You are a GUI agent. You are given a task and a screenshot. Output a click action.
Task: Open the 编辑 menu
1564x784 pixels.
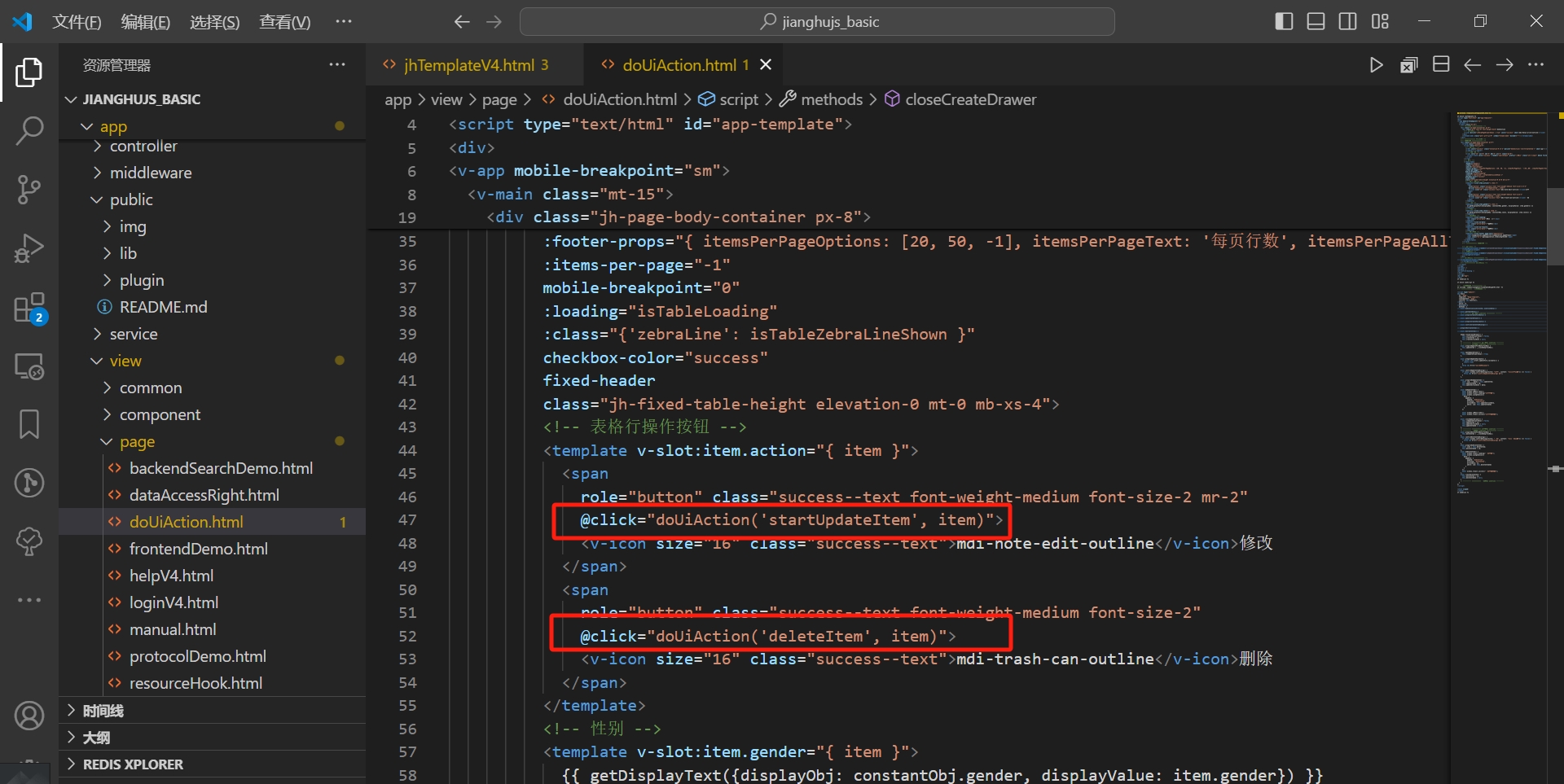pyautogui.click(x=145, y=22)
